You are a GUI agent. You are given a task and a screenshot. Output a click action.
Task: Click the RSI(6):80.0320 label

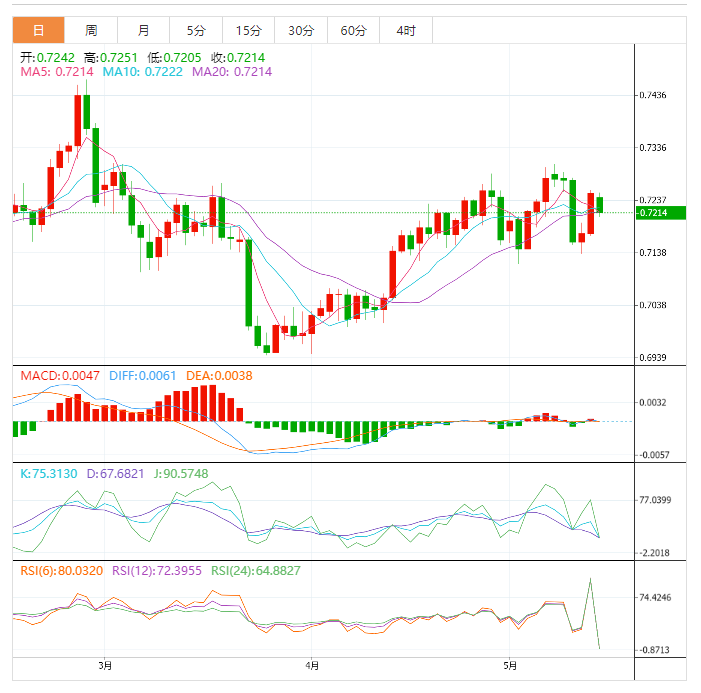point(62,571)
